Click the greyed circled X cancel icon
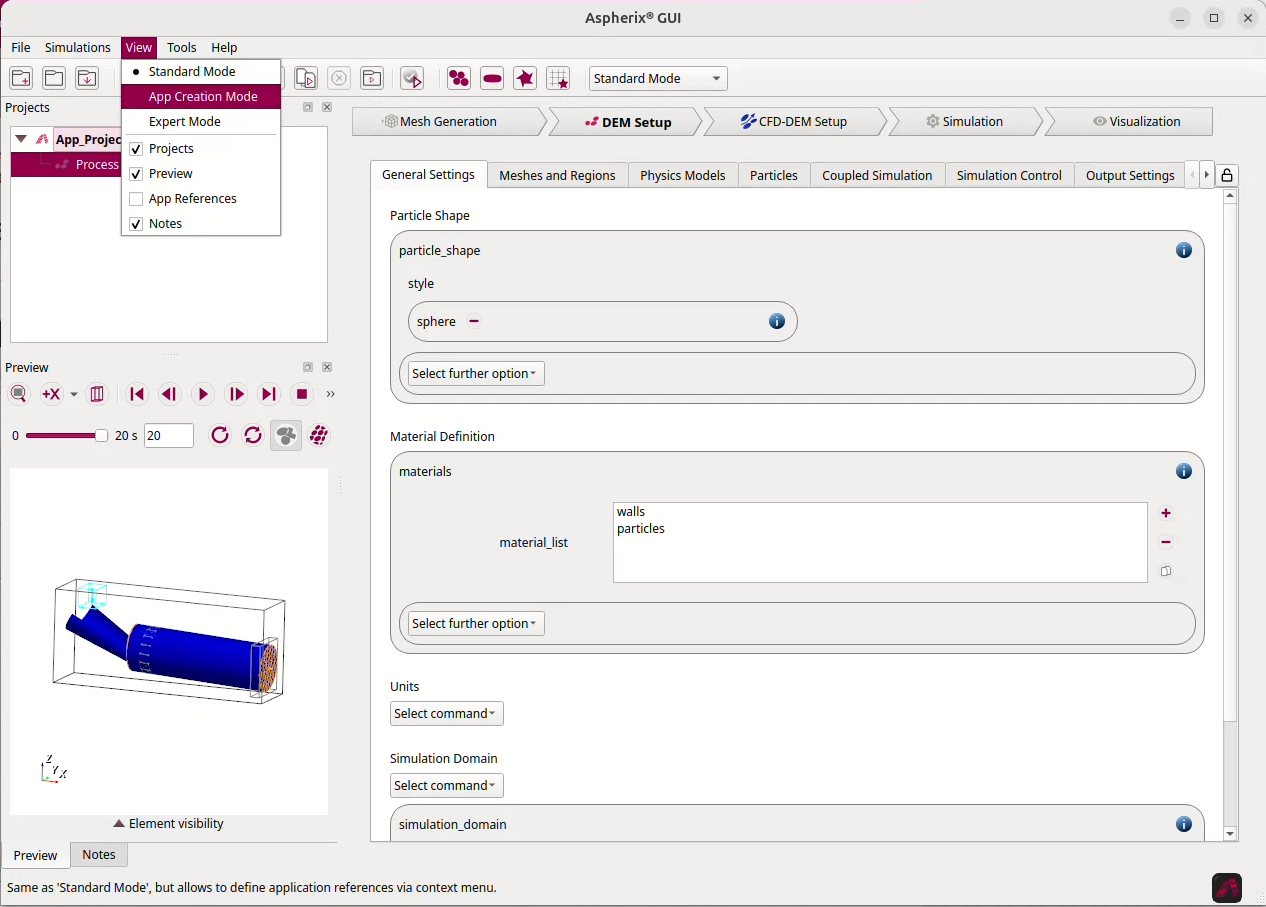 [x=339, y=78]
